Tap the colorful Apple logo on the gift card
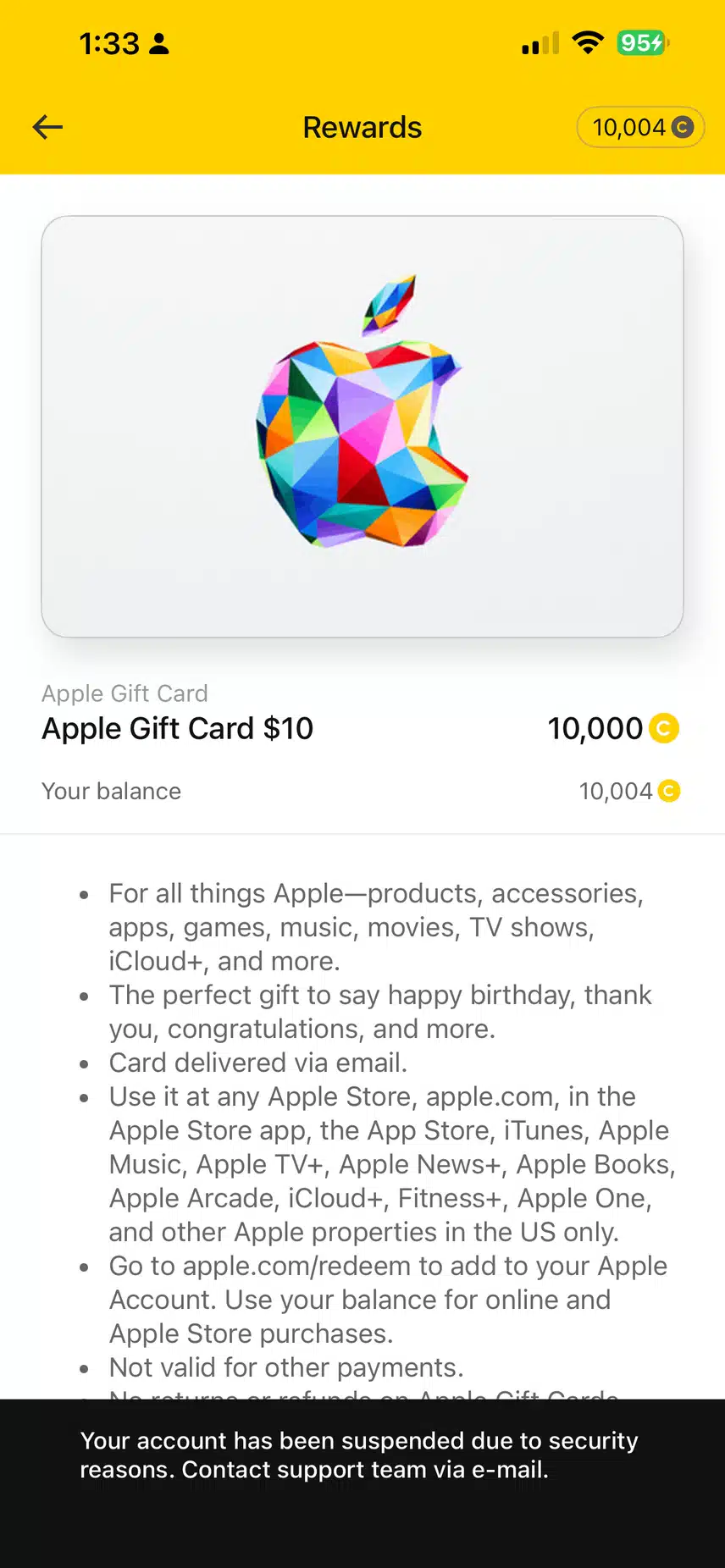Viewport: 725px width, 1568px height. click(x=362, y=415)
